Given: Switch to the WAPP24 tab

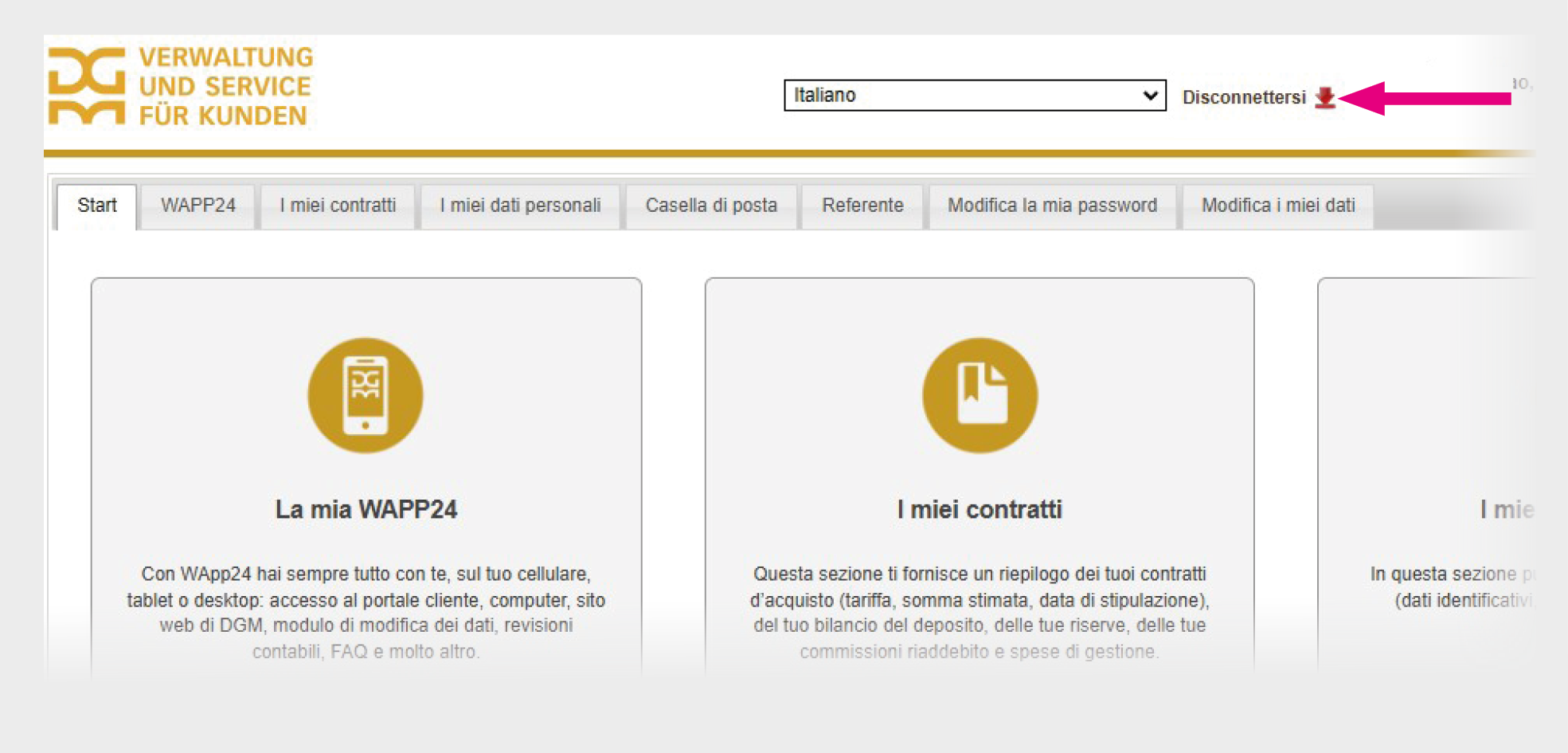Looking at the screenshot, I should pos(198,206).
